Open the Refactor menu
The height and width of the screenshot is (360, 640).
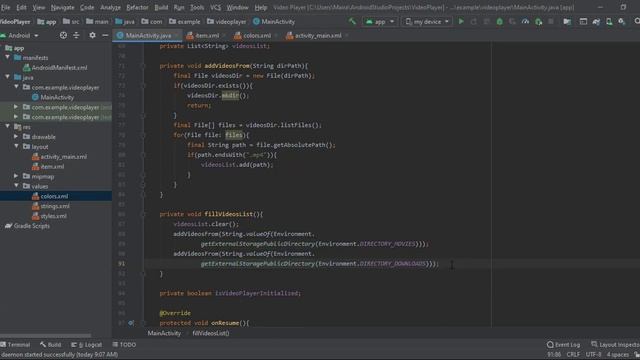tap(137, 7)
